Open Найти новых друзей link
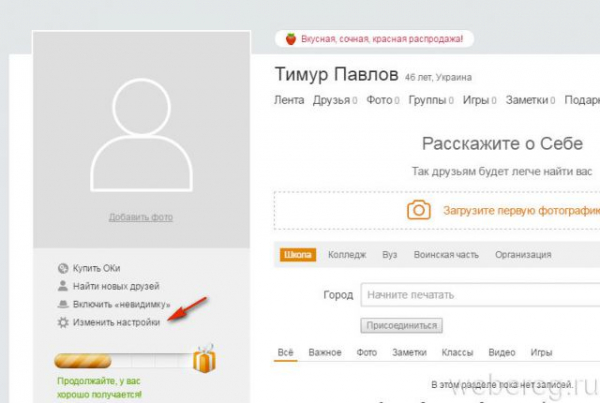Screen dimensions: 600x403 click(116, 286)
